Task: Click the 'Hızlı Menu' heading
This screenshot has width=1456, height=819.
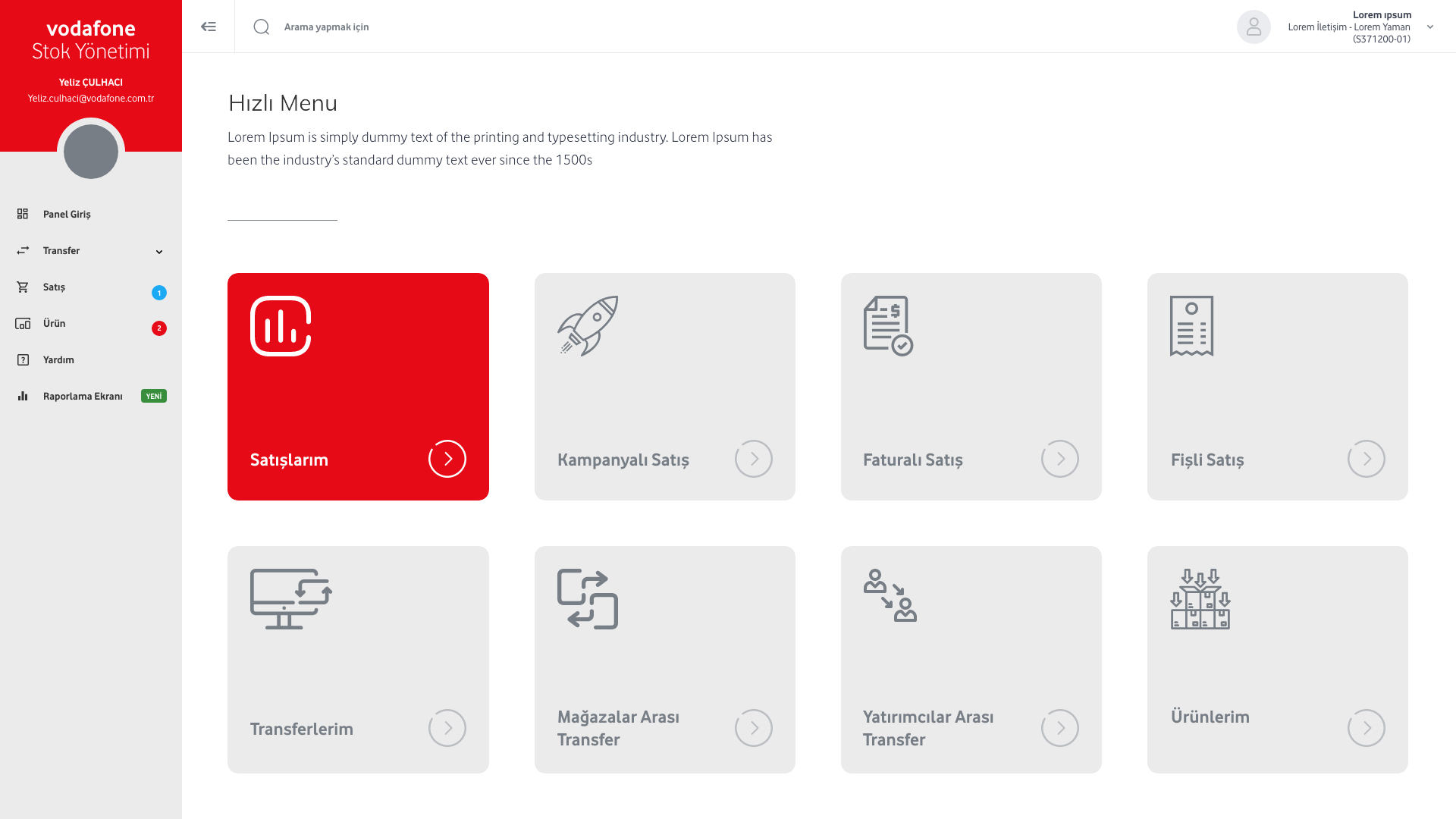Action: [283, 103]
